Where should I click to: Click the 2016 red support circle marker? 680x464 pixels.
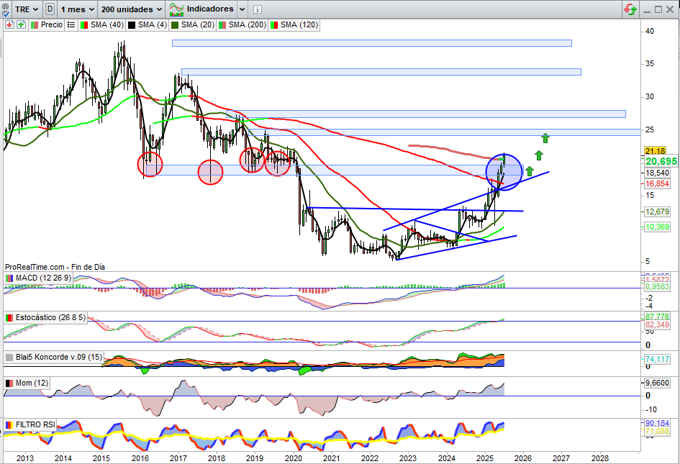150,164
